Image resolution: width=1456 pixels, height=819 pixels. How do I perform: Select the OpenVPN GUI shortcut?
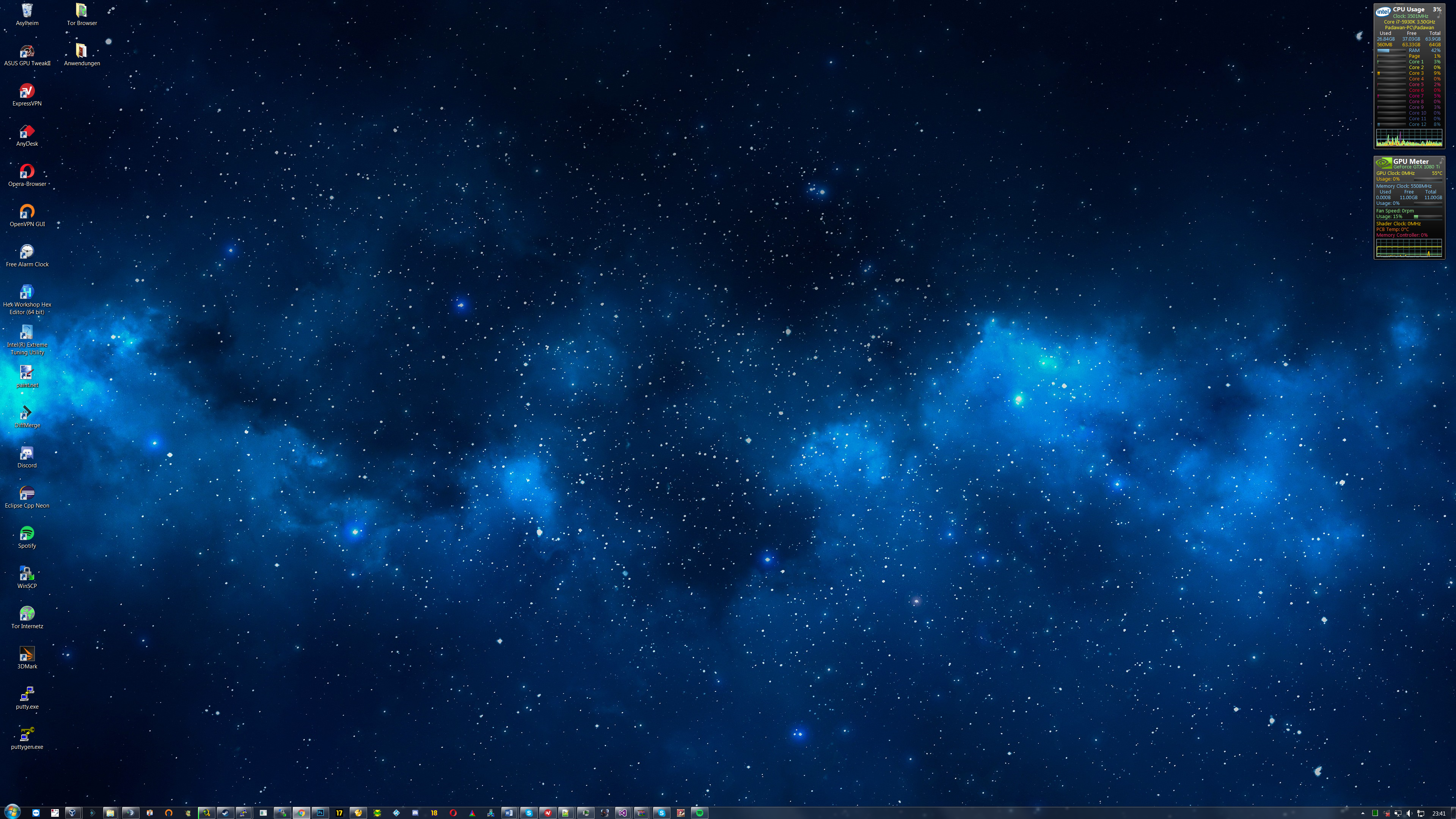(27, 215)
